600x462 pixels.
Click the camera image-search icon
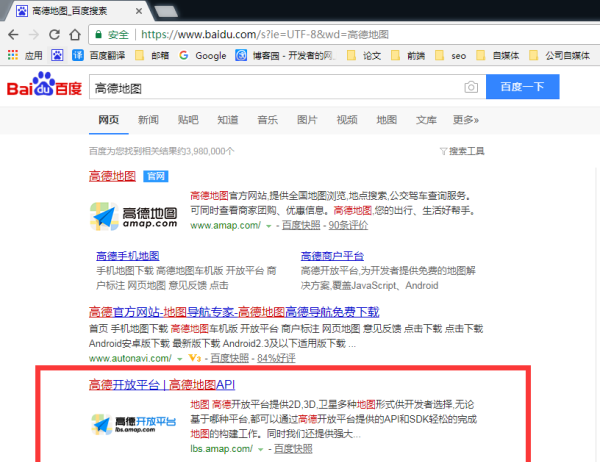pos(470,88)
